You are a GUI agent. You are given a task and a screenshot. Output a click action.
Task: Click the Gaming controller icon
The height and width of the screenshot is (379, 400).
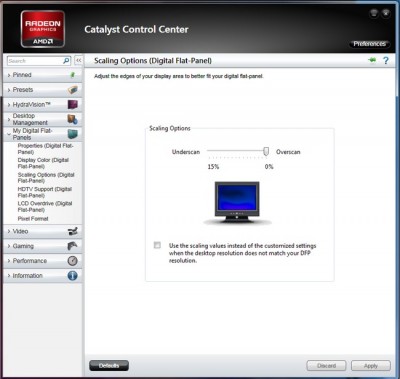tap(73, 246)
